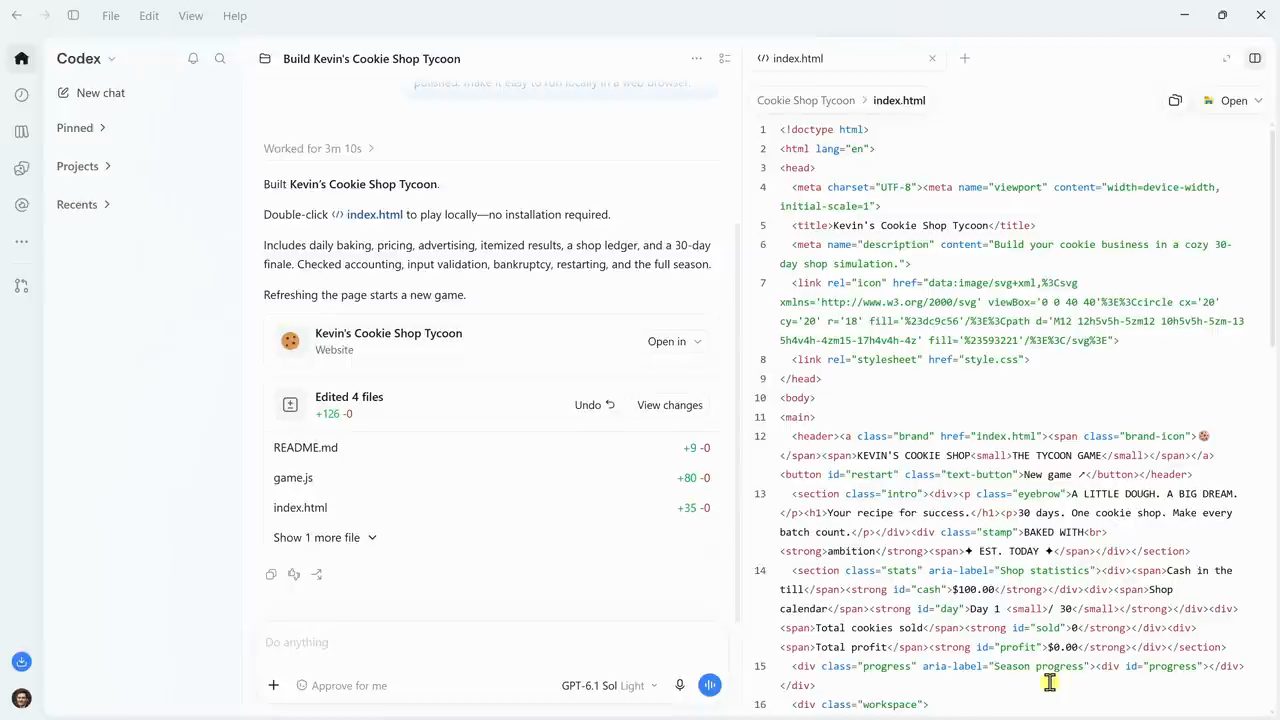Click the New chat button

(x=91, y=93)
